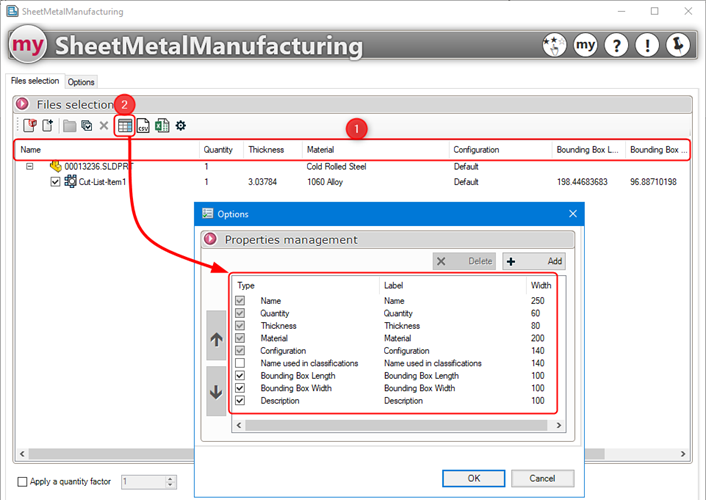Click the main Material column header
This screenshot has height=500, width=706.
pyautogui.click(x=376, y=150)
